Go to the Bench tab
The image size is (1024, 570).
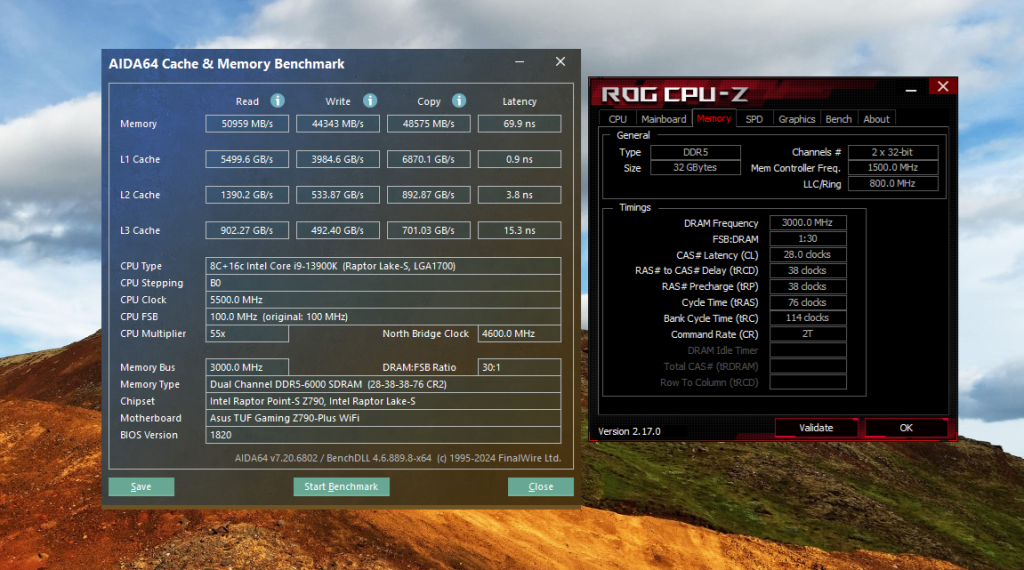coord(839,119)
